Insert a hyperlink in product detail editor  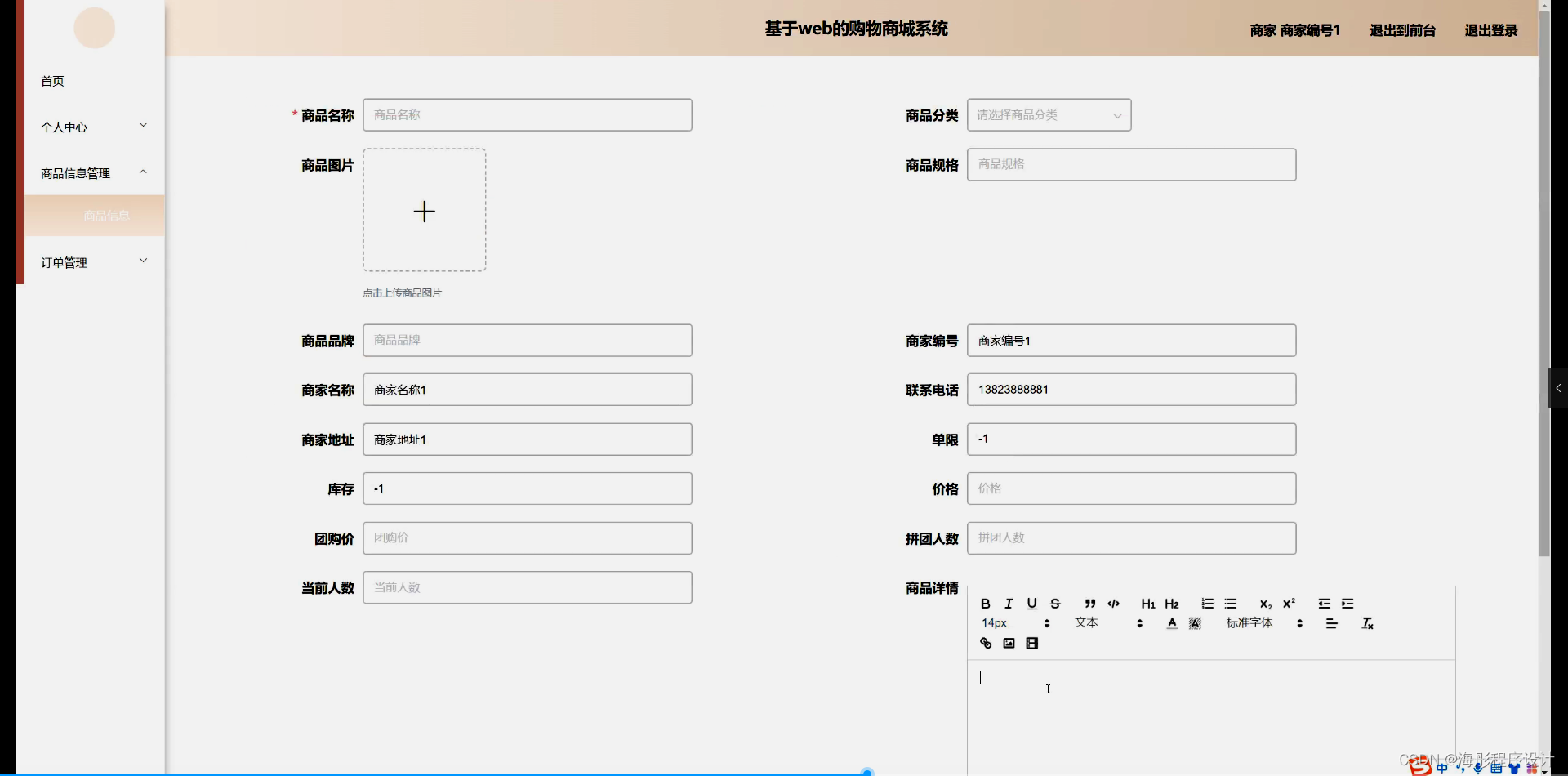click(986, 643)
